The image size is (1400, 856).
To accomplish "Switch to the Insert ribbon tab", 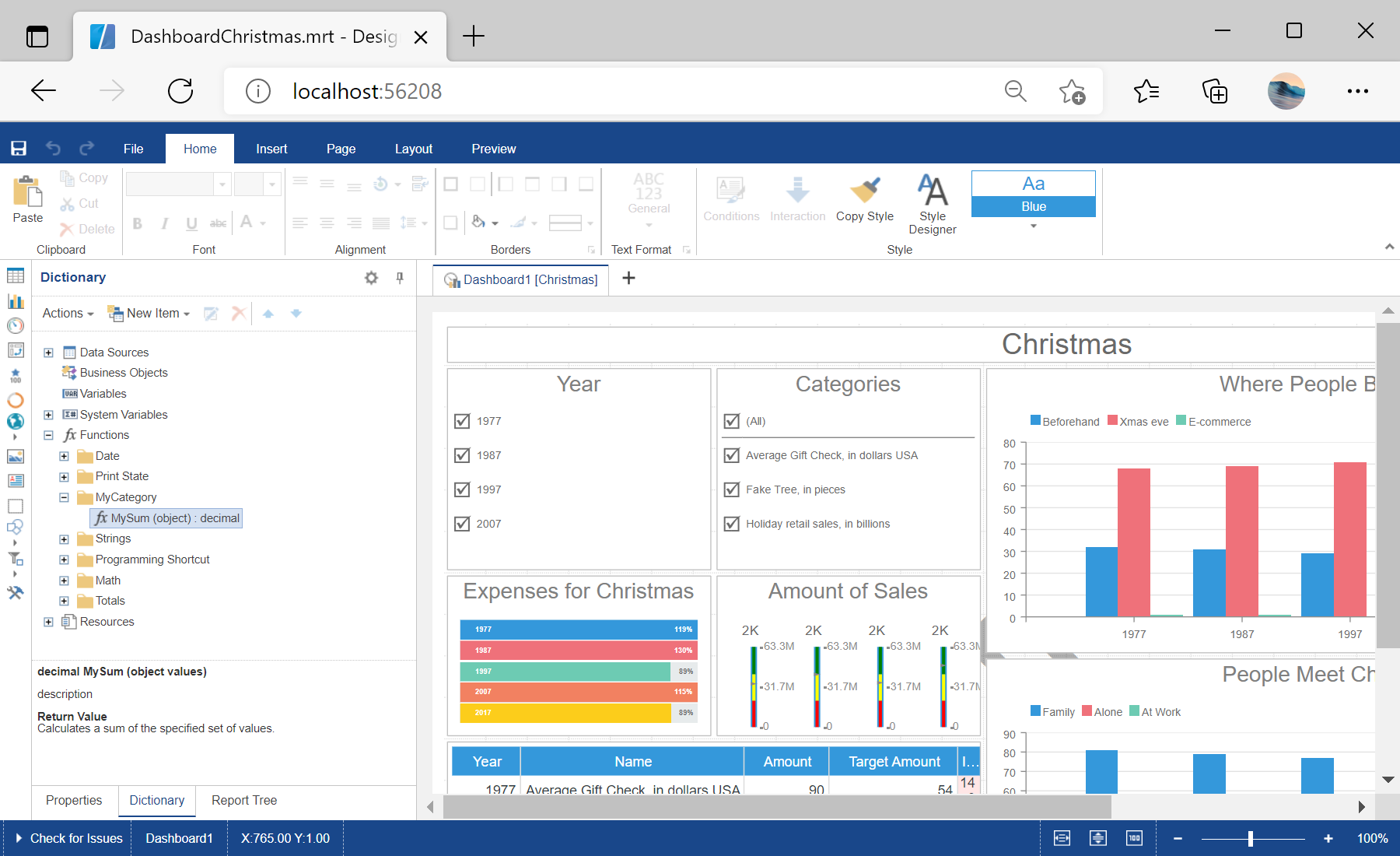I will coord(271,149).
